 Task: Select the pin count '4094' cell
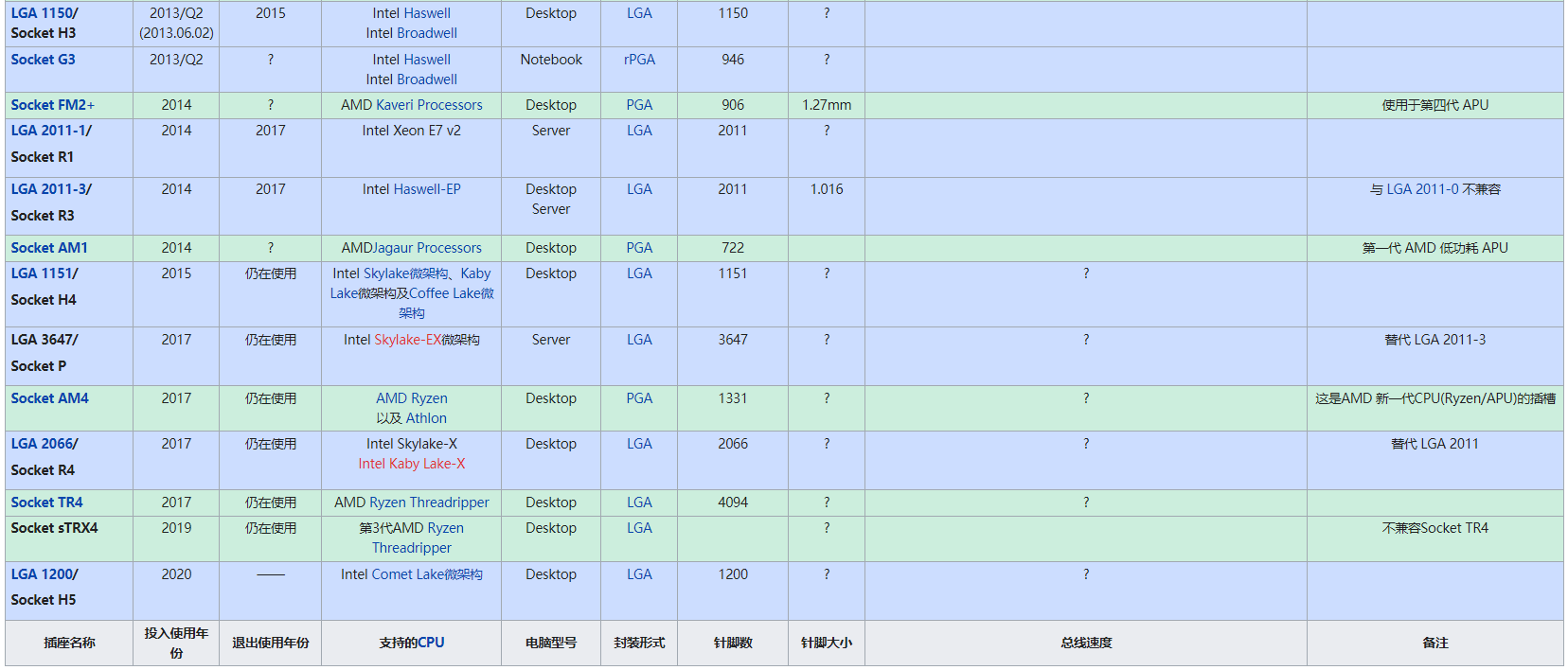click(x=733, y=502)
